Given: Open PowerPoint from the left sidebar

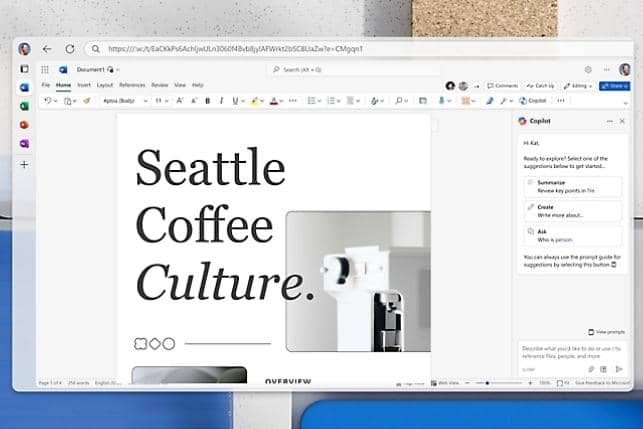Looking at the screenshot, I should click(24, 125).
